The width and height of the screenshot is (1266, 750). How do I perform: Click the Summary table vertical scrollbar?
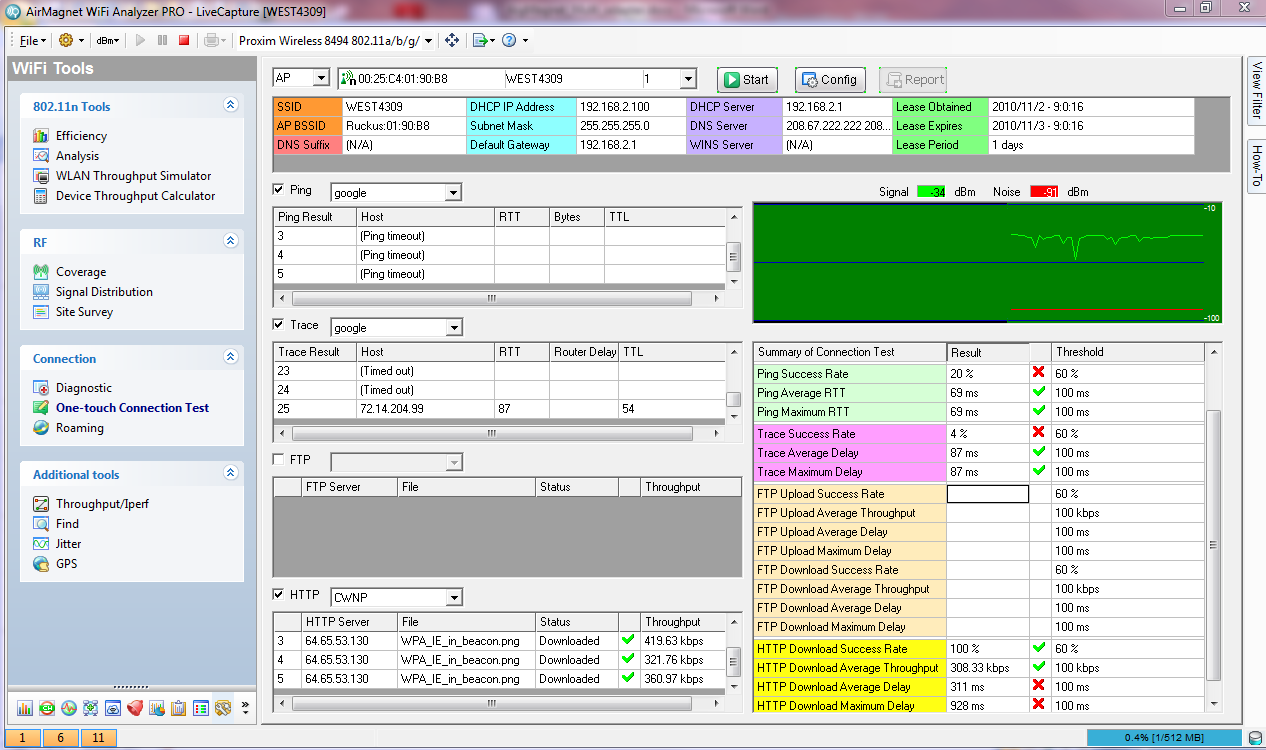tap(1214, 528)
